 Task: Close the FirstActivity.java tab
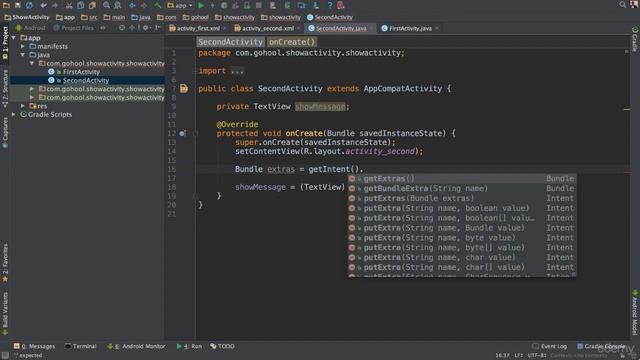437,28
